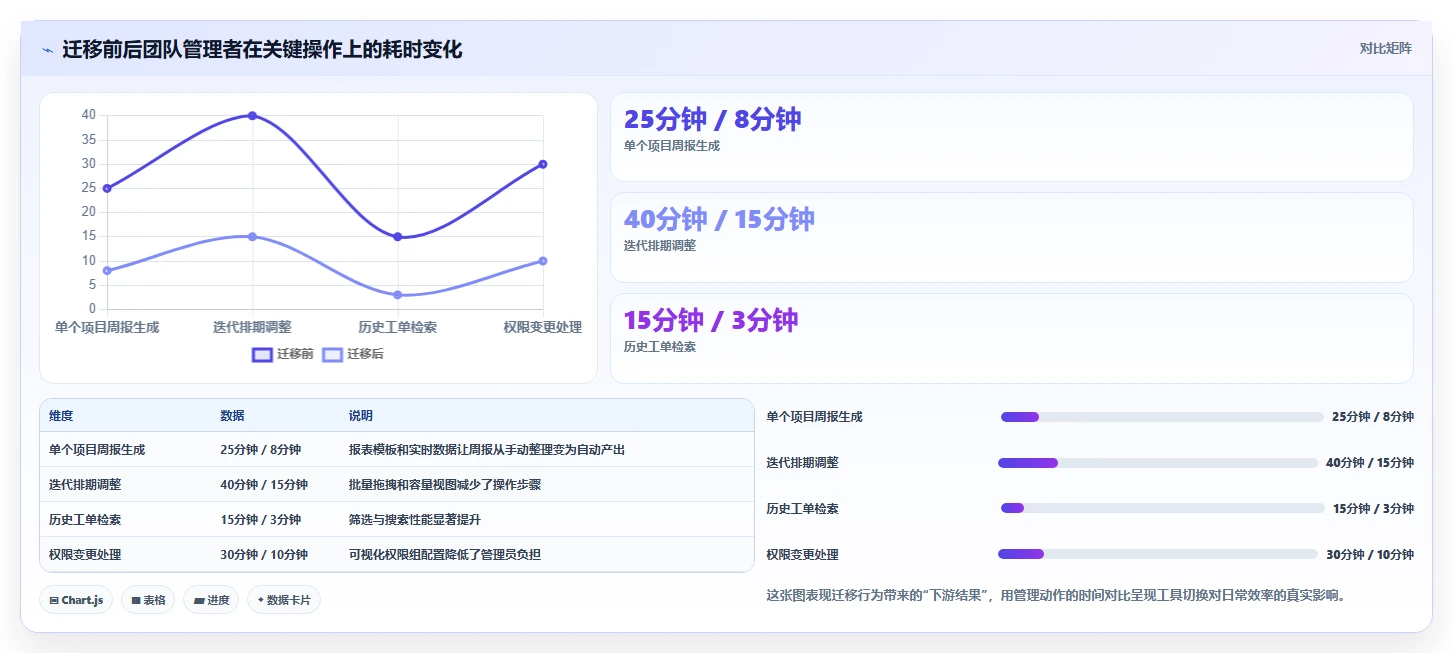This screenshot has height=653, width=1453.
Task: Click the 迁移后 legend color box
Action: pos(332,354)
